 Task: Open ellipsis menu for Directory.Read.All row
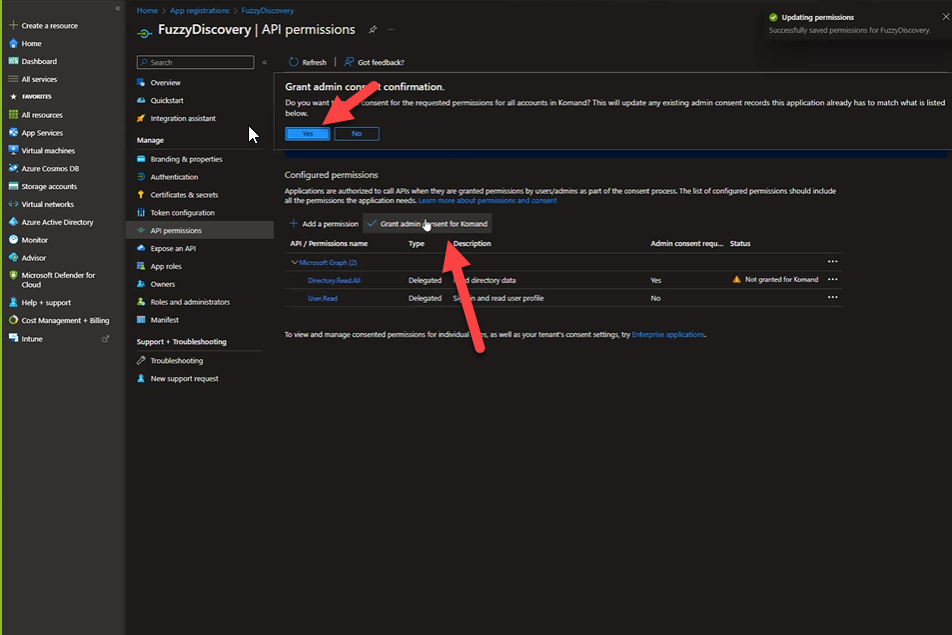pos(832,280)
